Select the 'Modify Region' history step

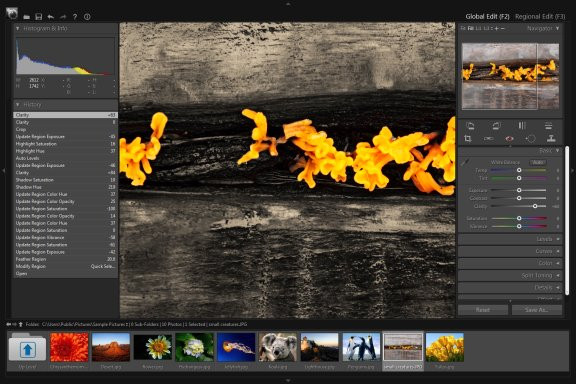tap(65, 266)
